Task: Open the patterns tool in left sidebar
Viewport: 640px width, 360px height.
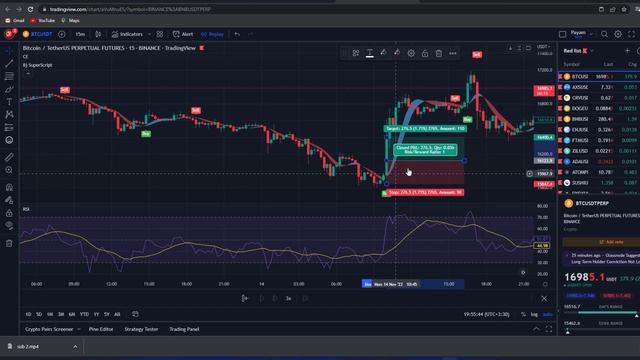Action: point(9,115)
